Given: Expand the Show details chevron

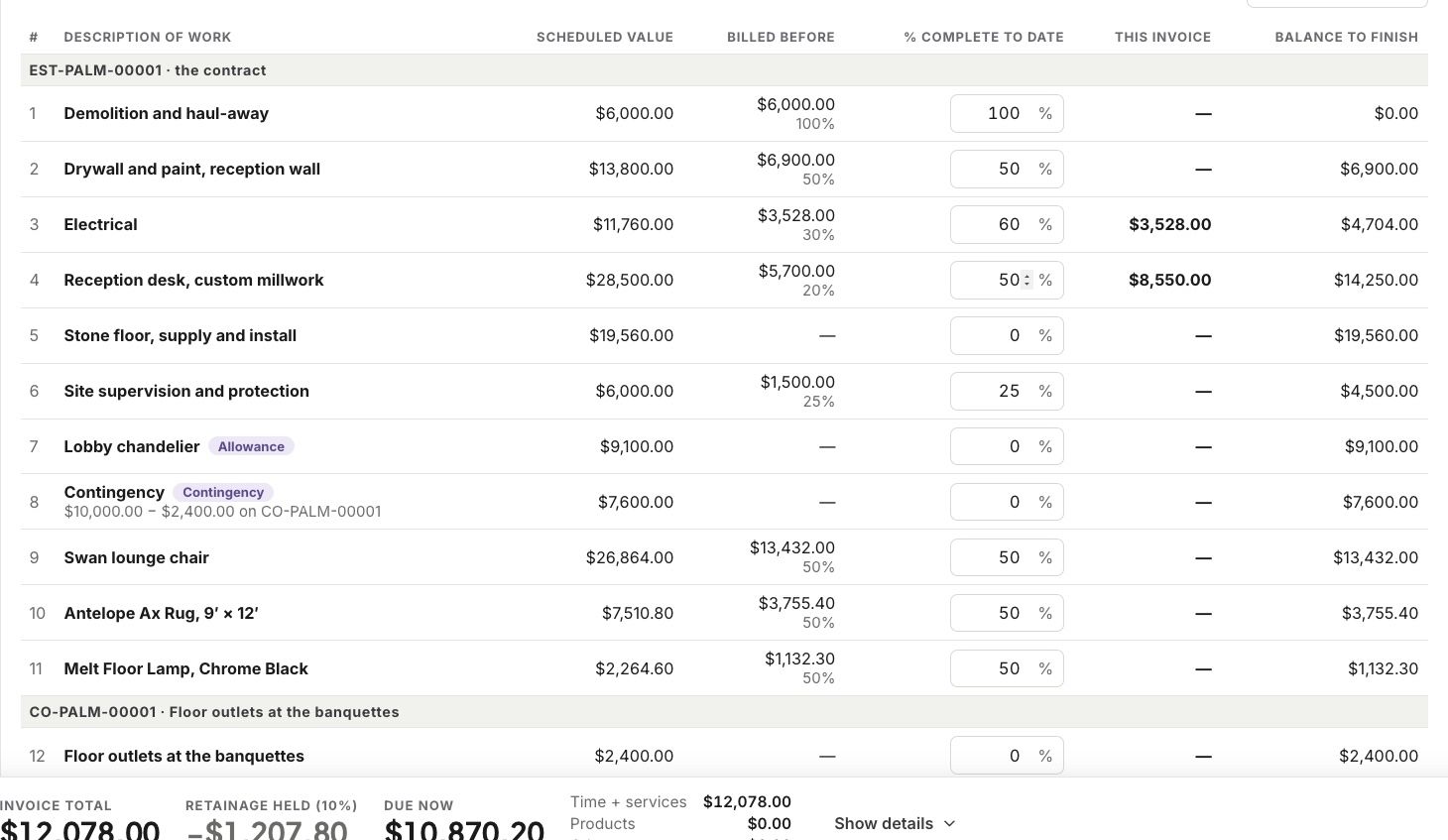Looking at the screenshot, I should (949, 823).
